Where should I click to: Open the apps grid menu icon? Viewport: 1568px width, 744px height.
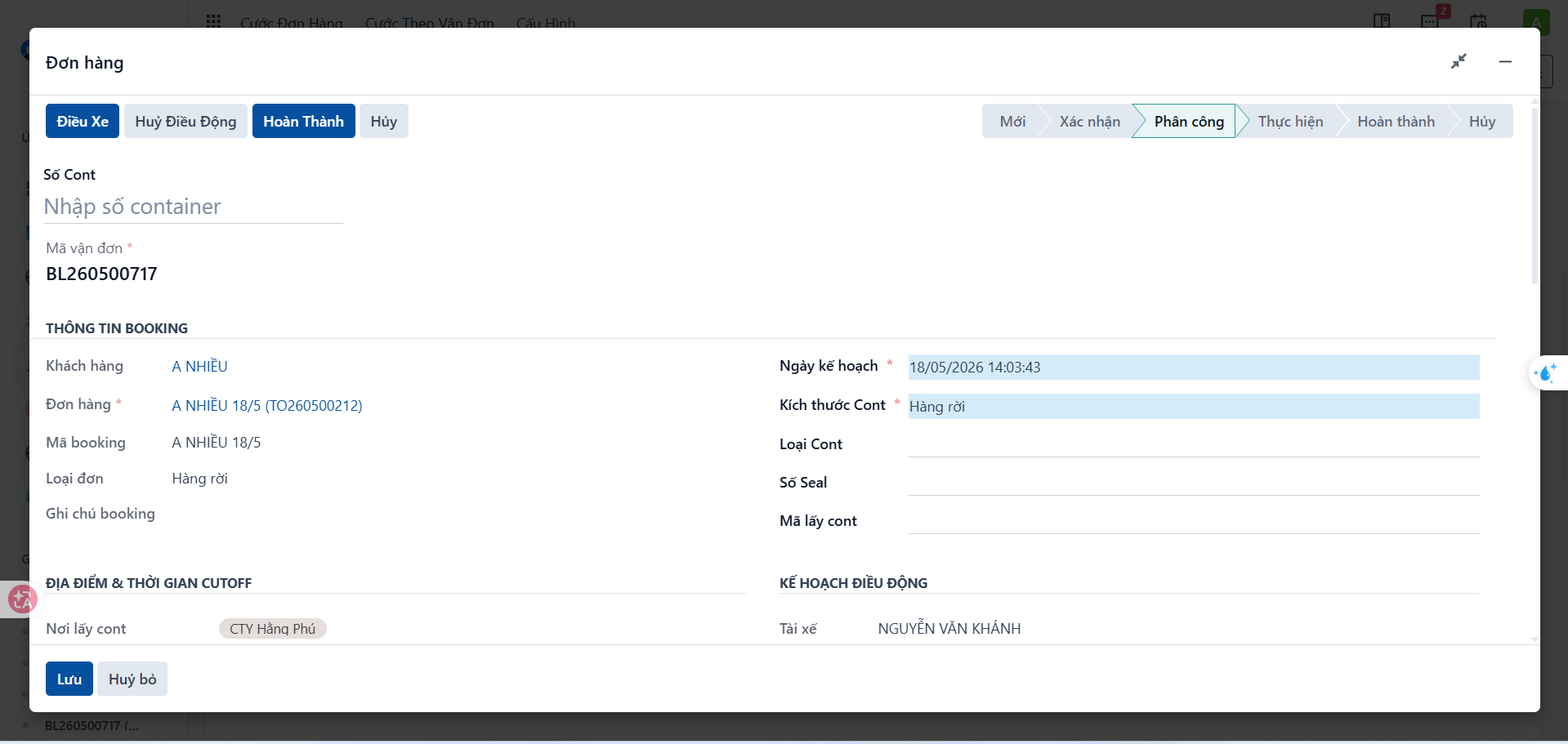click(213, 21)
